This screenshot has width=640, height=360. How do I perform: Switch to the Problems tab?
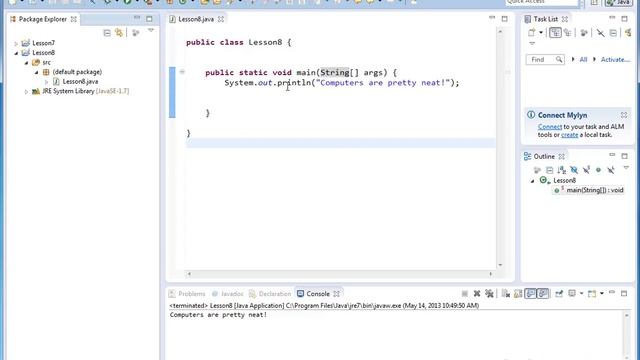click(191, 294)
